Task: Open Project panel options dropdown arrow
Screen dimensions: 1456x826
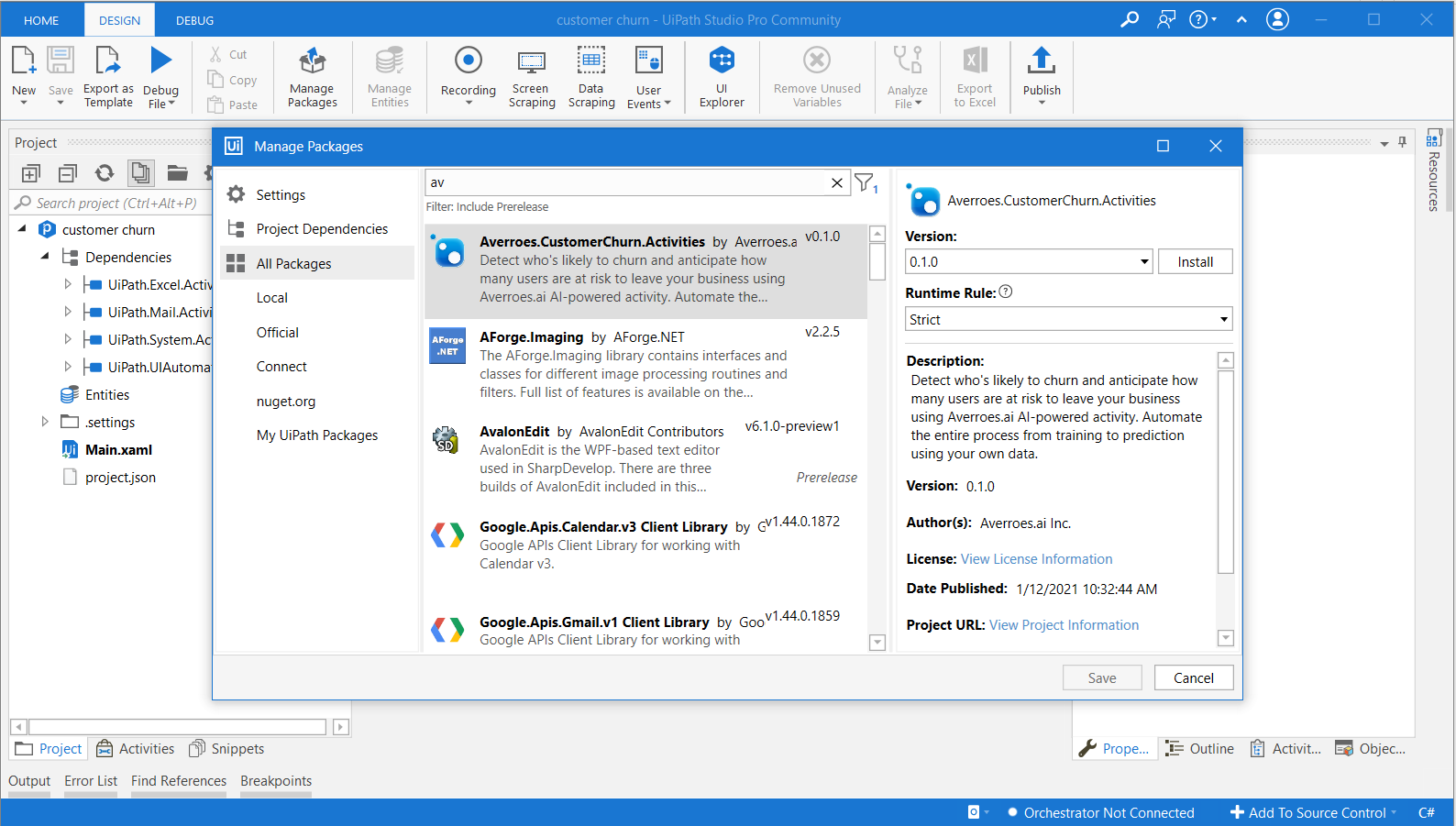Action: pos(1384,143)
